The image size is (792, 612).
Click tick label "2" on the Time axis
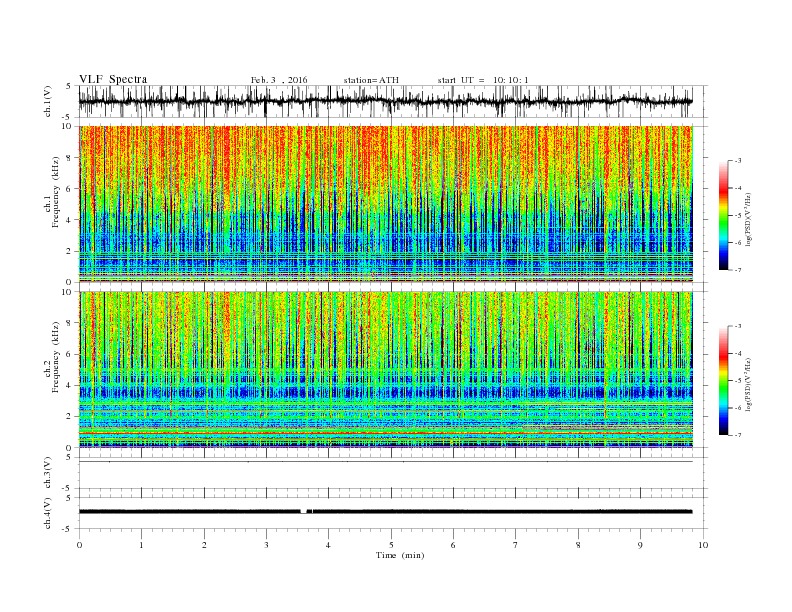click(x=204, y=545)
